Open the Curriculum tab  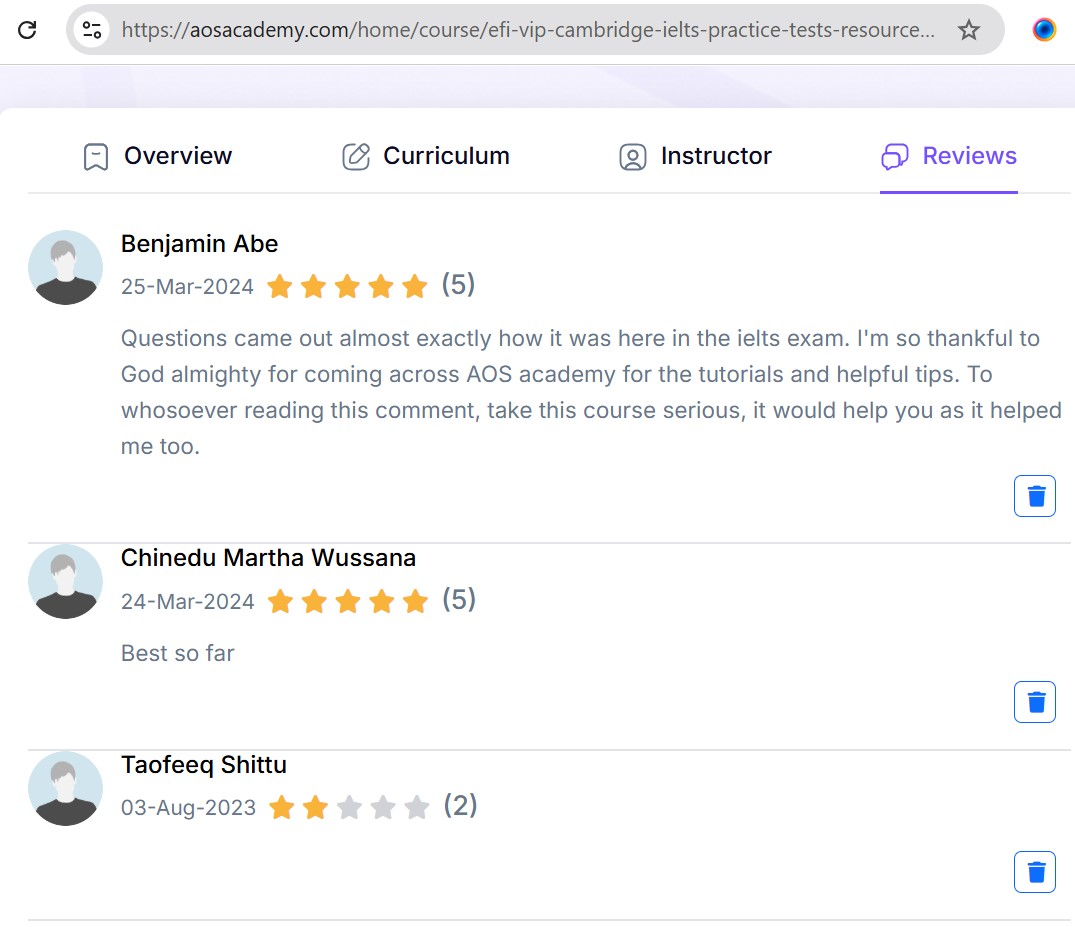pos(426,156)
